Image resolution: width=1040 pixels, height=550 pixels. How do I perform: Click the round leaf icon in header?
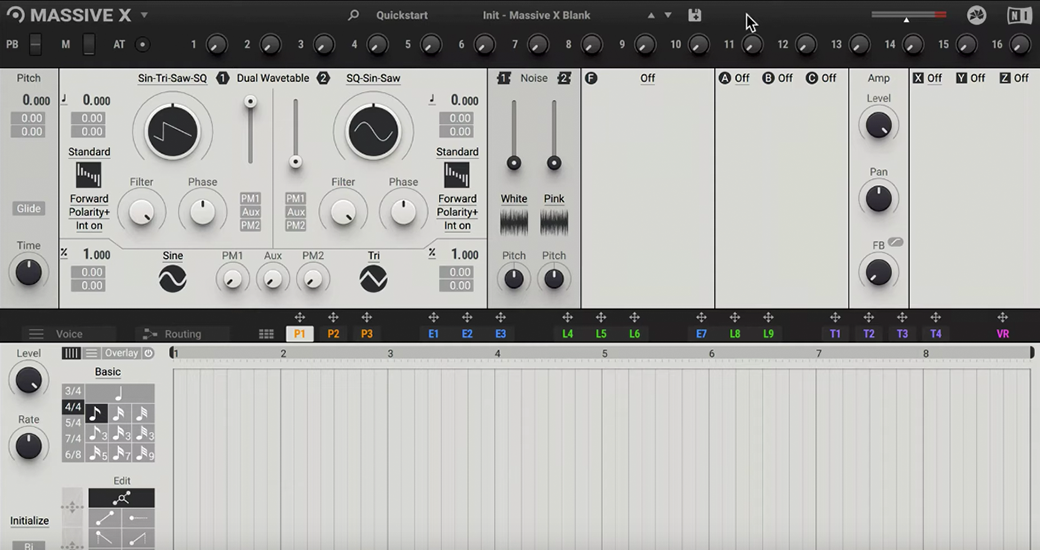point(976,15)
